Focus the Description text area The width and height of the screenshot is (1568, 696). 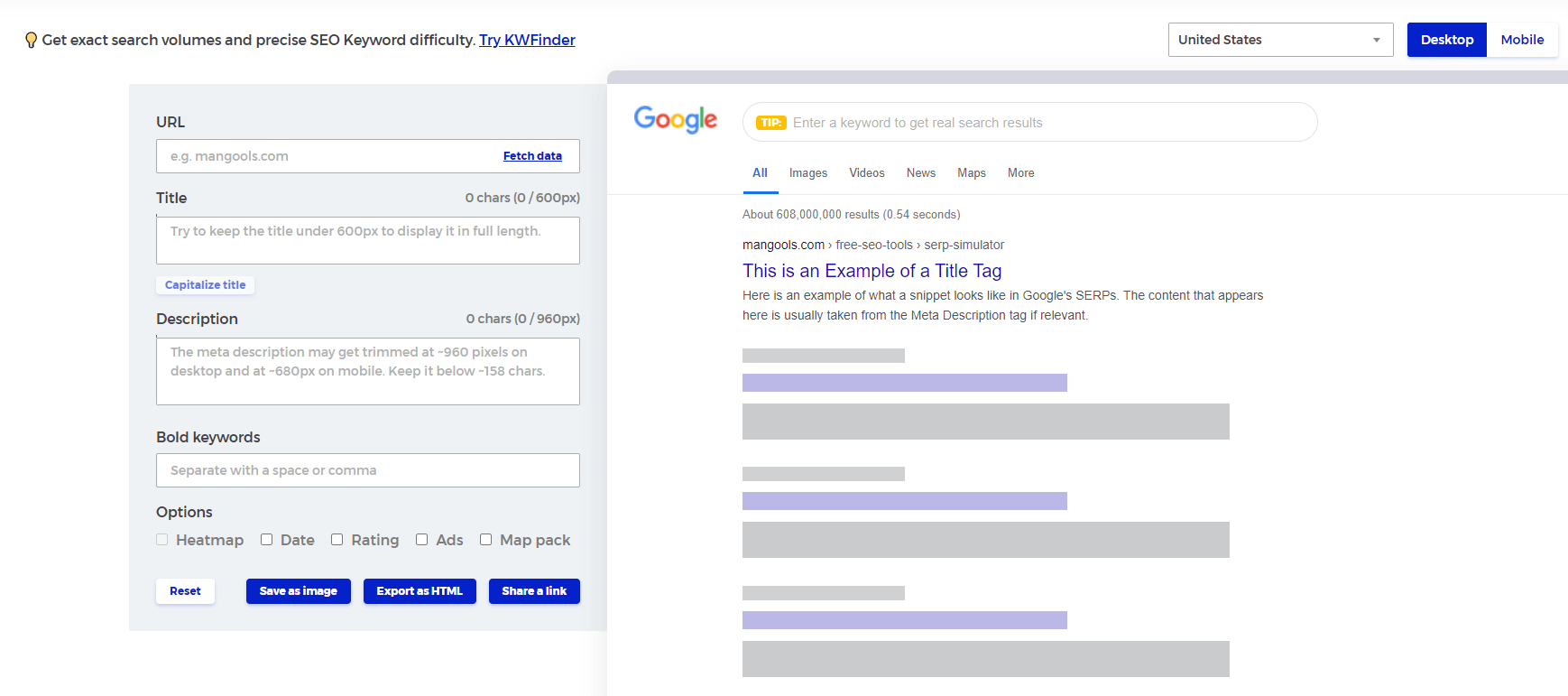click(368, 371)
